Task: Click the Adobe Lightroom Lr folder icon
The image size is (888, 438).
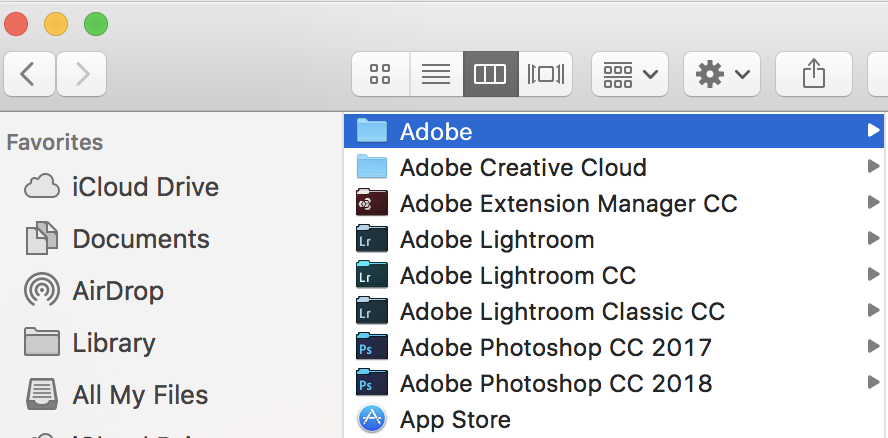Action: tap(372, 239)
